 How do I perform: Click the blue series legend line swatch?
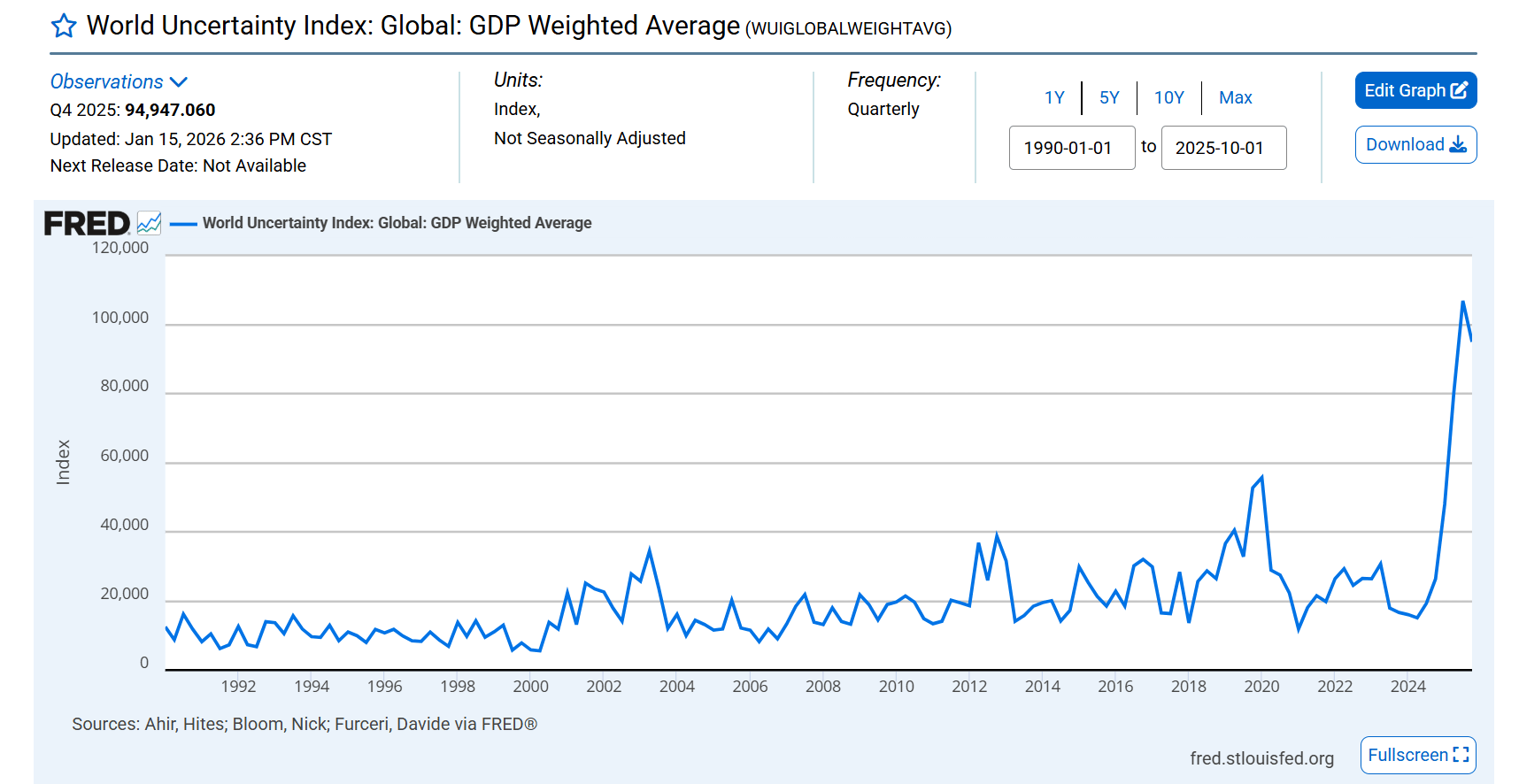183,224
